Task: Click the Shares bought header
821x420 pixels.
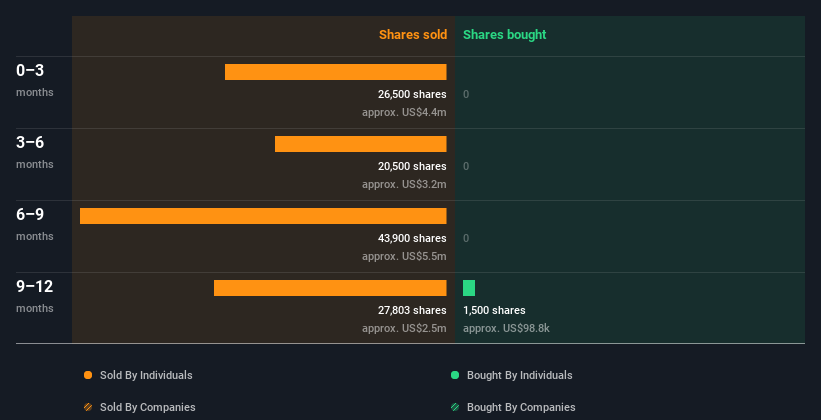Action: (x=505, y=35)
